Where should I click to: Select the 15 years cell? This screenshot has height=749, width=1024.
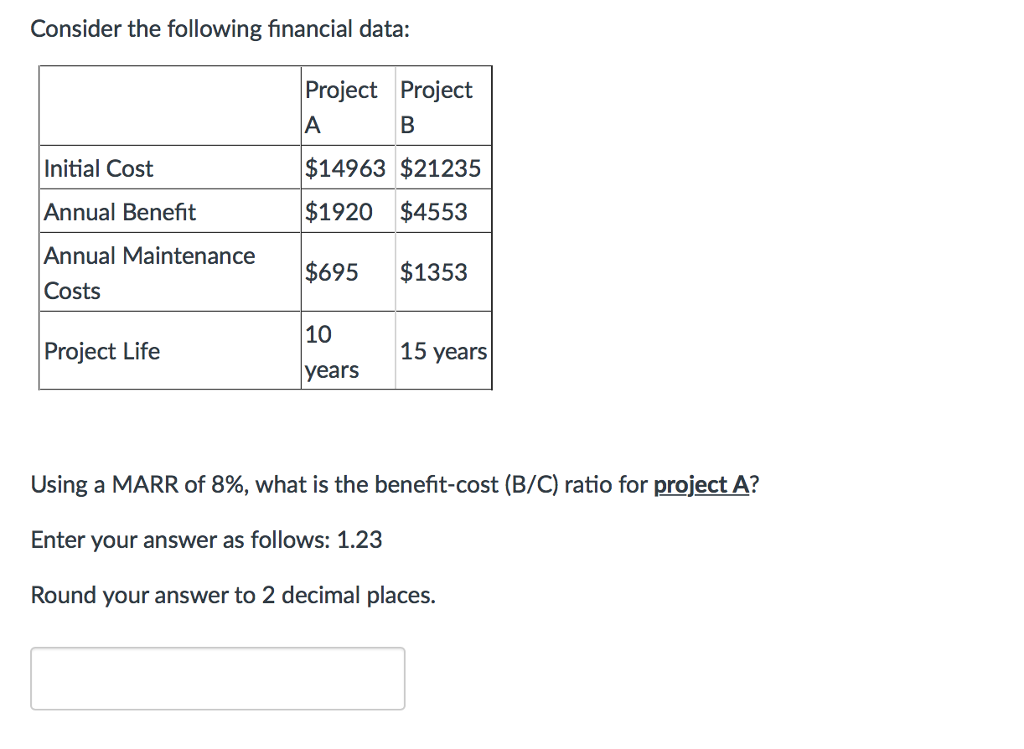click(x=443, y=351)
